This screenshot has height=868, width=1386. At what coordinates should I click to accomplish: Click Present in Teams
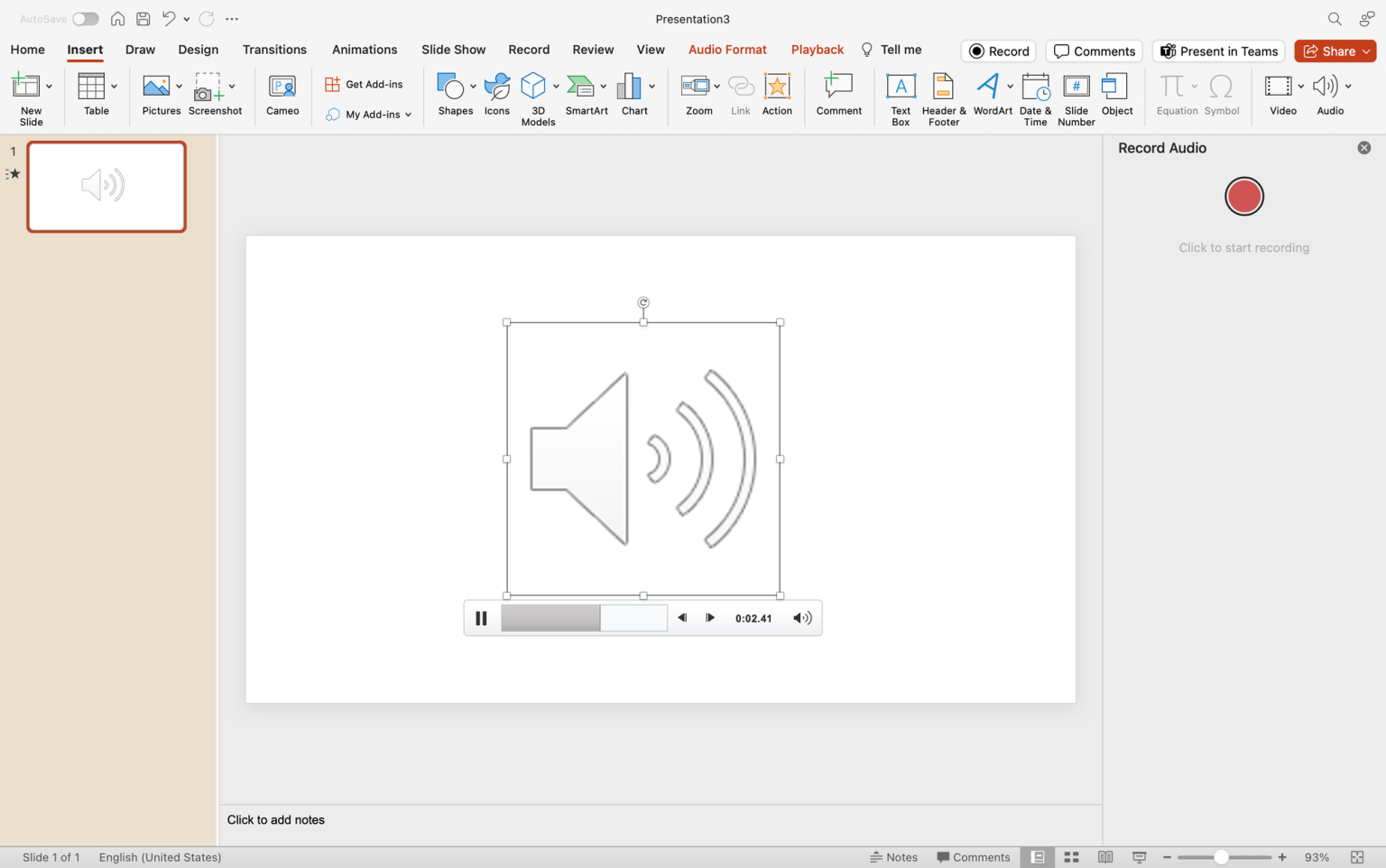[1218, 51]
